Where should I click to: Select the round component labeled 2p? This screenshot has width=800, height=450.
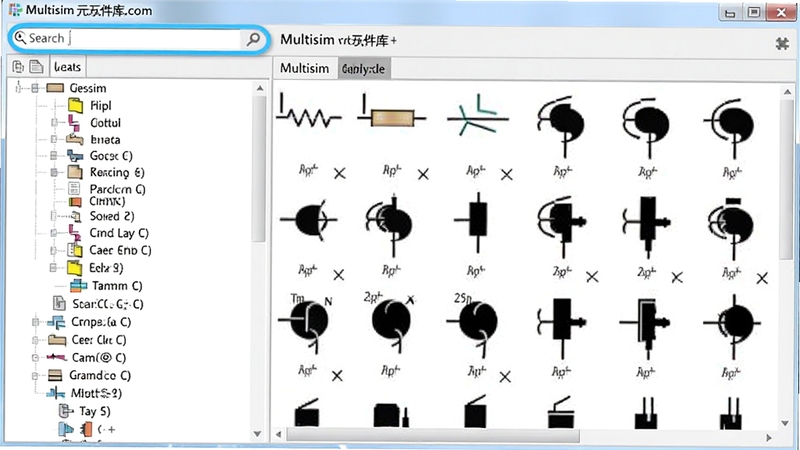pyautogui.click(x=390, y=322)
